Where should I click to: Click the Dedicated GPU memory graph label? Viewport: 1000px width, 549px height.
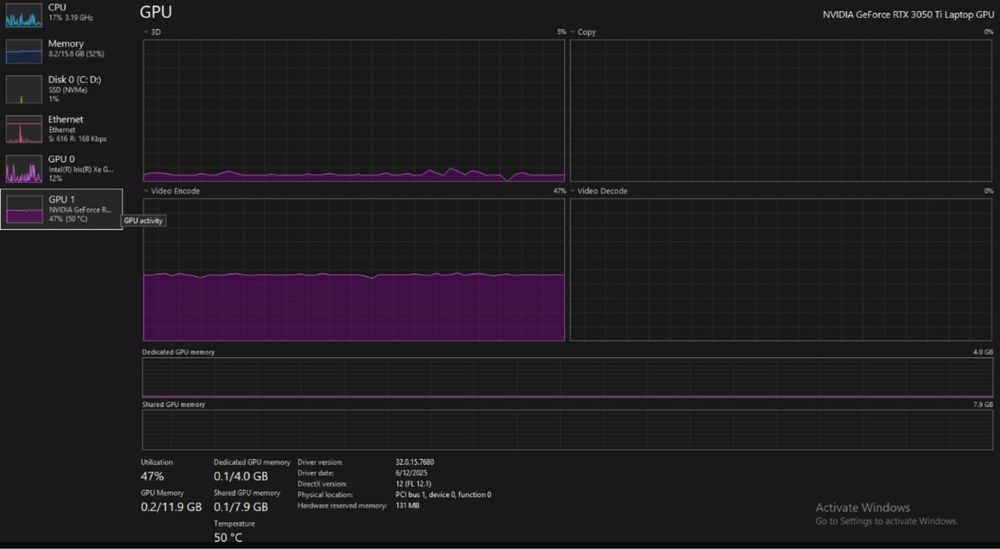pos(178,352)
